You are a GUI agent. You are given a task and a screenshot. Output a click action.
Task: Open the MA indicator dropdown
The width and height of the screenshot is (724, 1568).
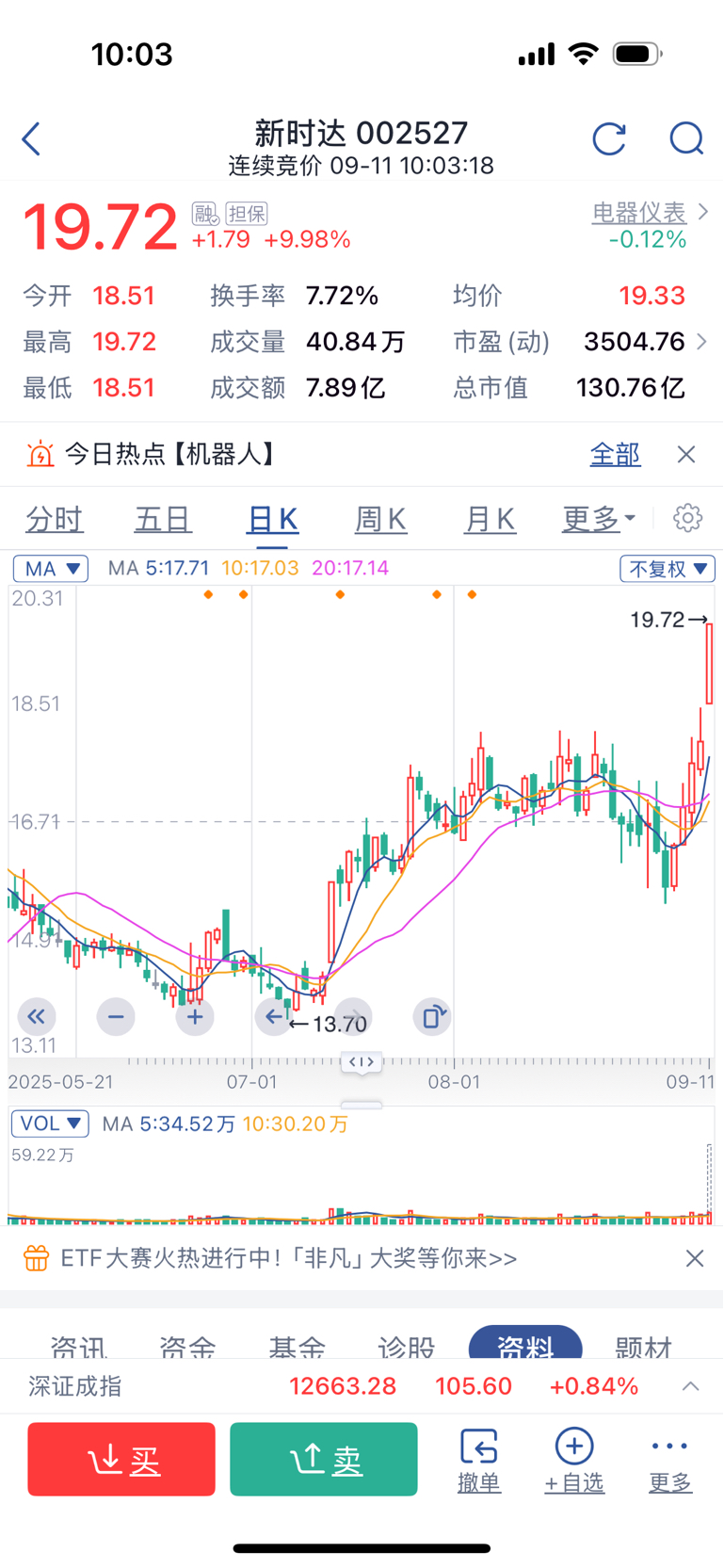[x=51, y=569]
